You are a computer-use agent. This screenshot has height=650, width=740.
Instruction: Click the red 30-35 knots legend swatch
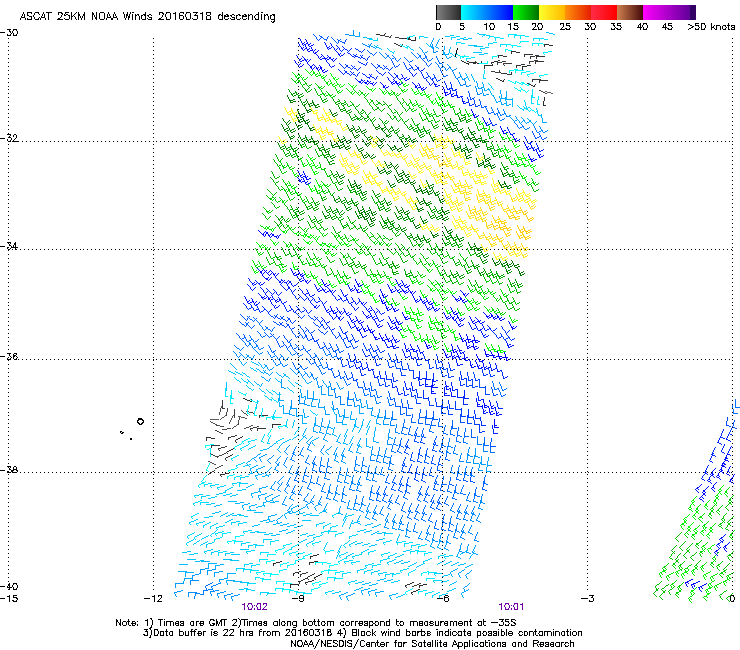coord(604,12)
